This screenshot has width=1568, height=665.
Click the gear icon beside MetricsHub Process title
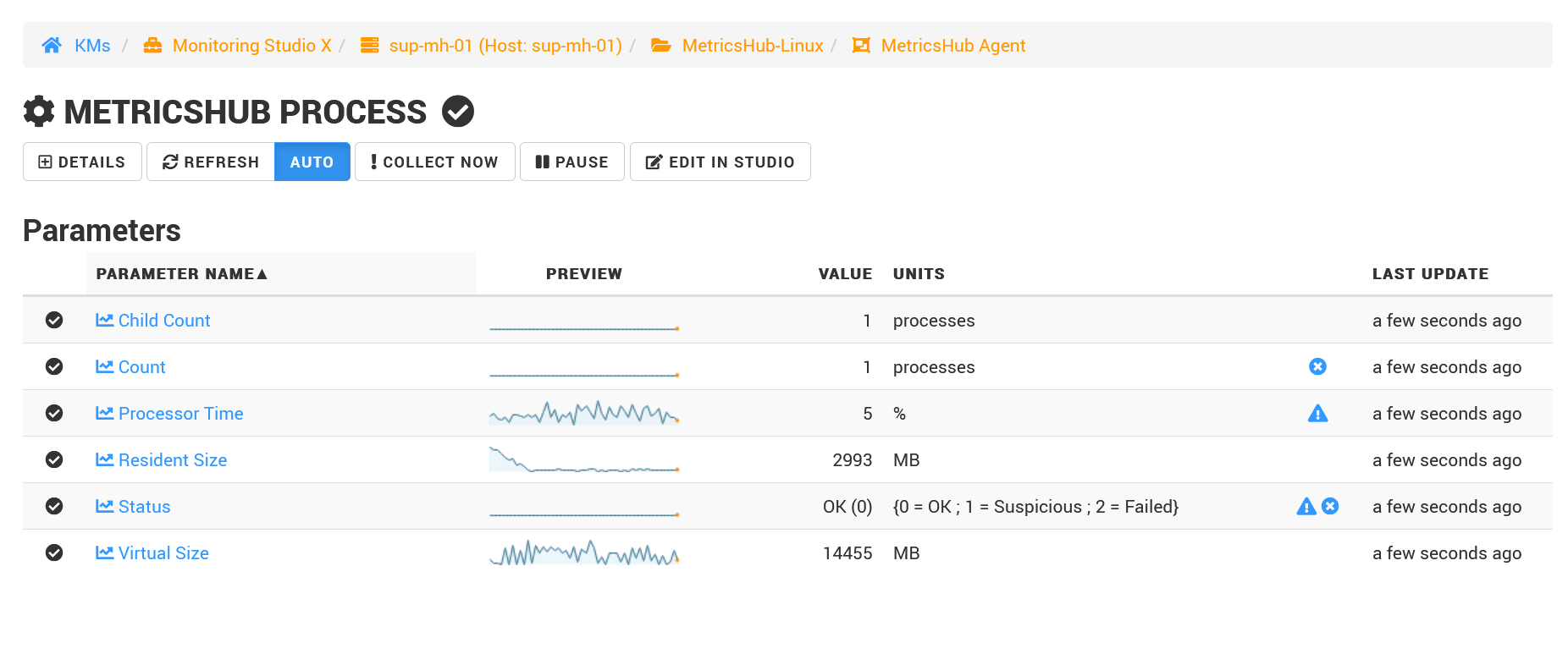[x=39, y=111]
